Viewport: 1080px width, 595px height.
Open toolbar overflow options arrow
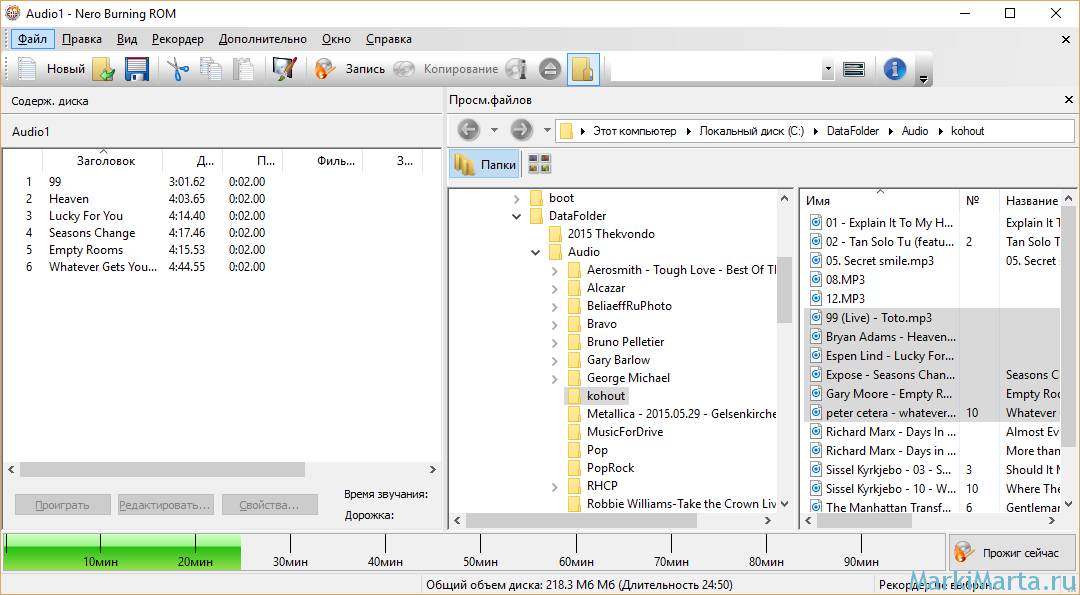pos(924,79)
